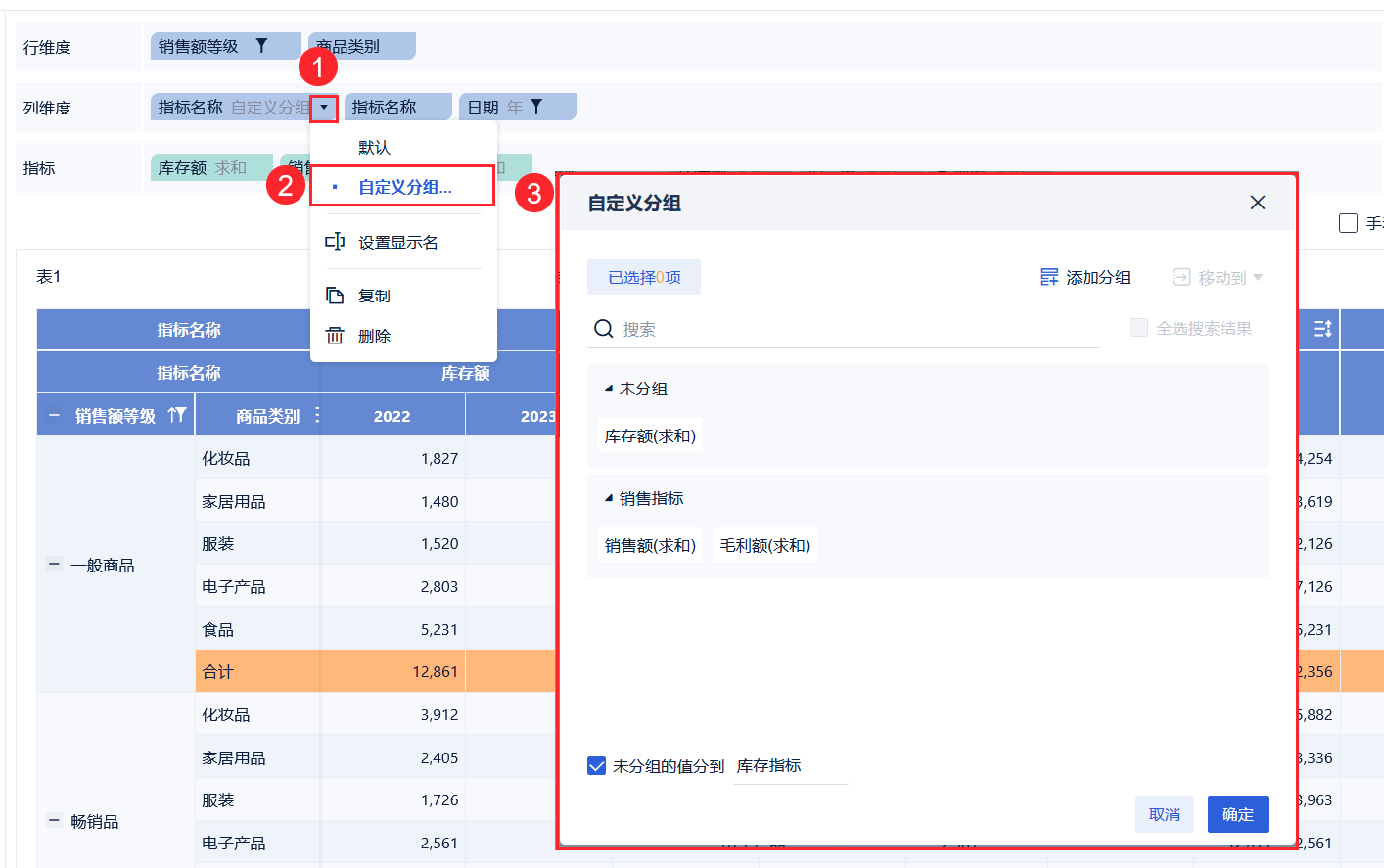Click the 库存指标 group name input
1384x868 pixels.
791,765
